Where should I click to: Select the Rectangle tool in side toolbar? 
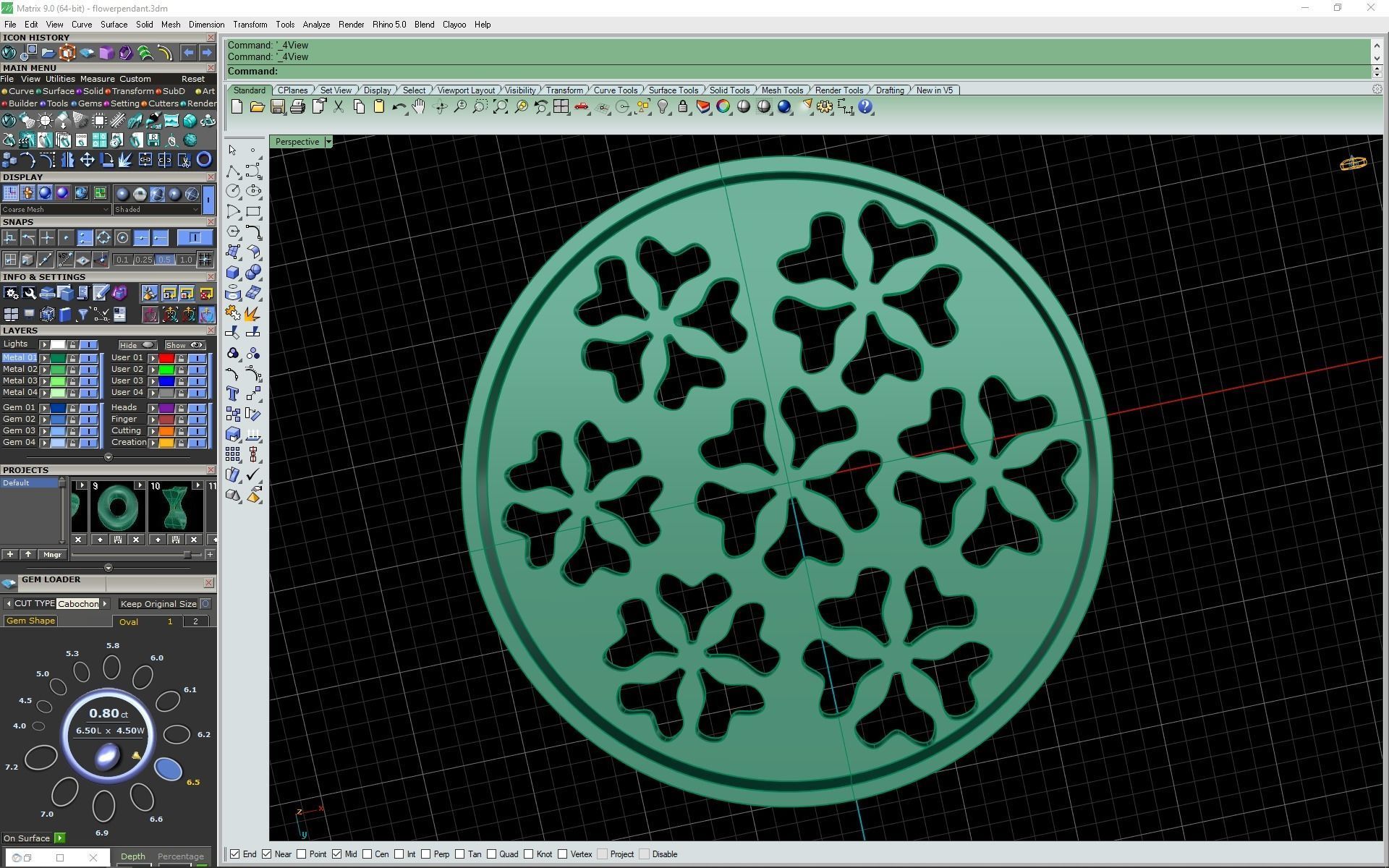[253, 211]
